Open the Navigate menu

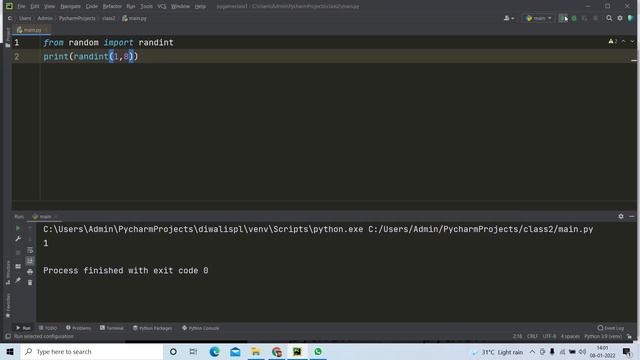tap(70, 7)
